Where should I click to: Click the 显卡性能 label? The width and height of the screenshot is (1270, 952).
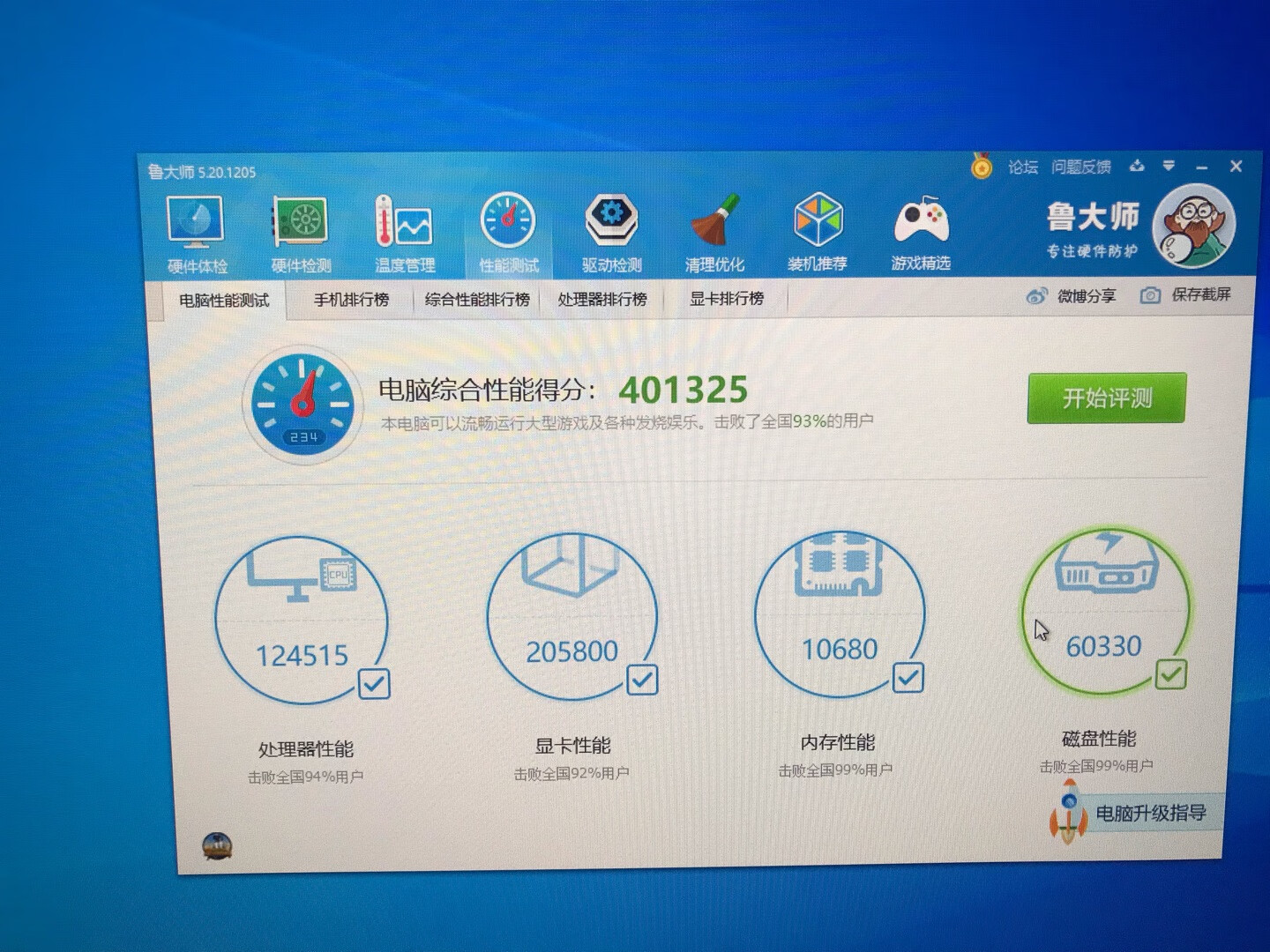pyautogui.click(x=572, y=746)
